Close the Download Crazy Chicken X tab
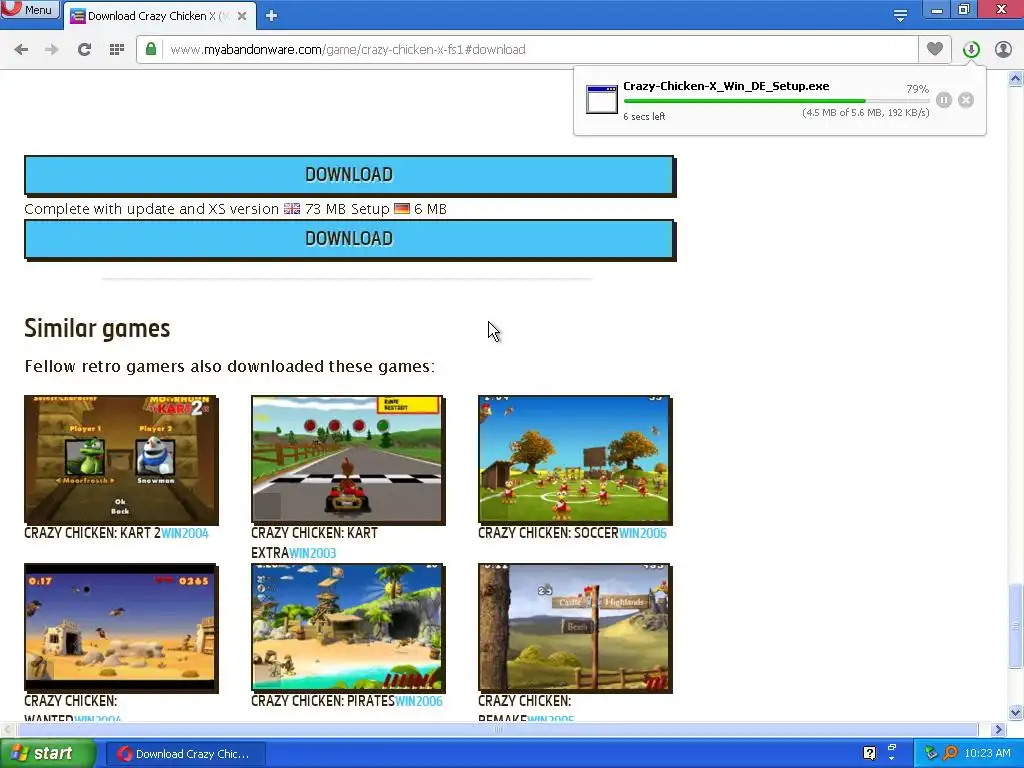The image size is (1024, 768). [242, 16]
